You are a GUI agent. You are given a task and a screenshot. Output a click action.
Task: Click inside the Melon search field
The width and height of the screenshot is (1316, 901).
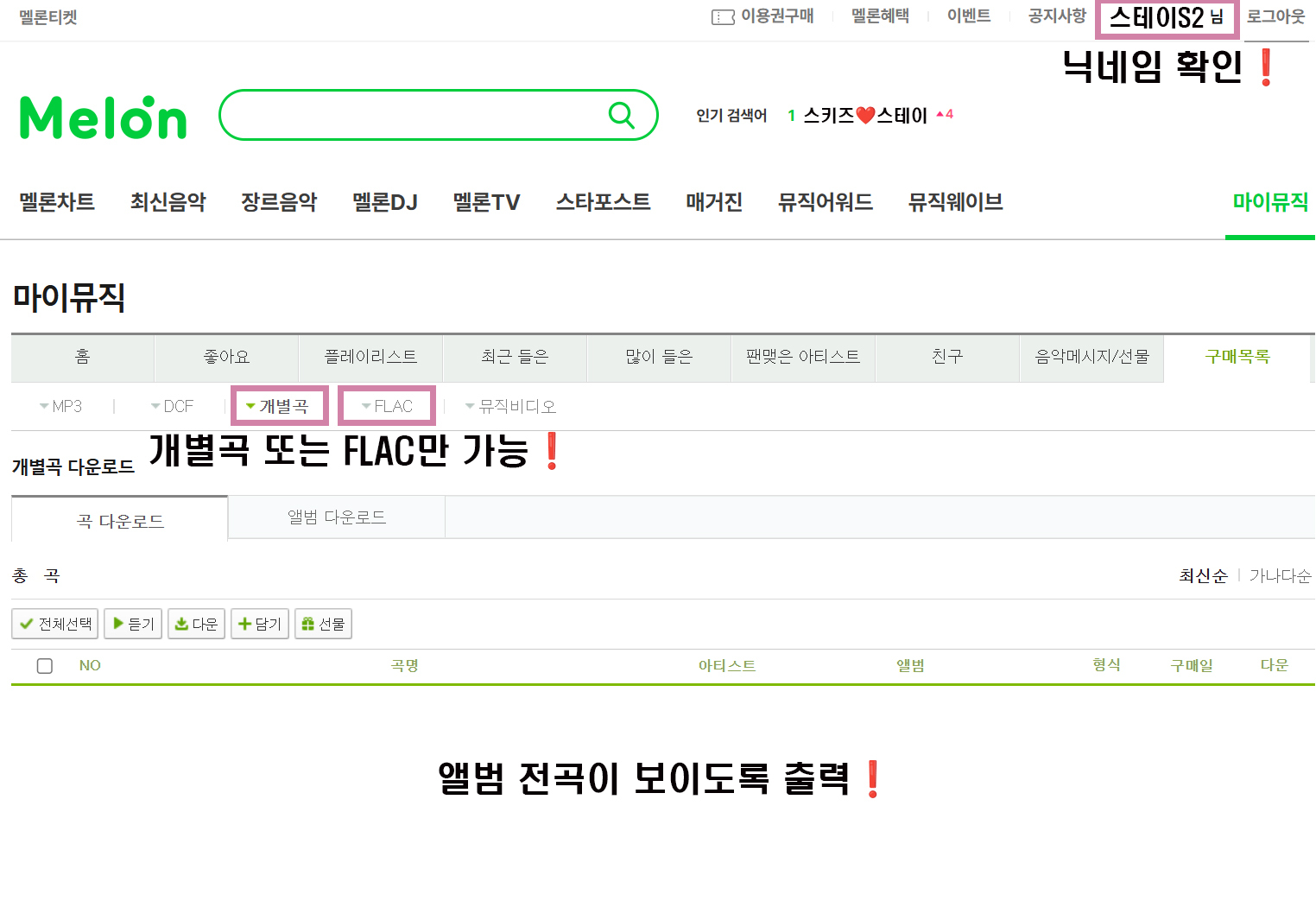[414, 115]
